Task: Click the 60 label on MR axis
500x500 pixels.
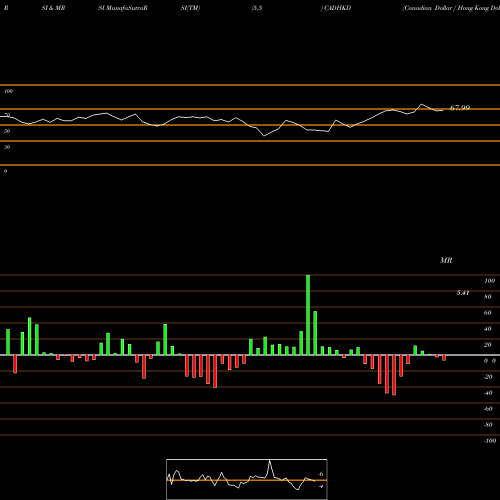Action: coord(488,313)
